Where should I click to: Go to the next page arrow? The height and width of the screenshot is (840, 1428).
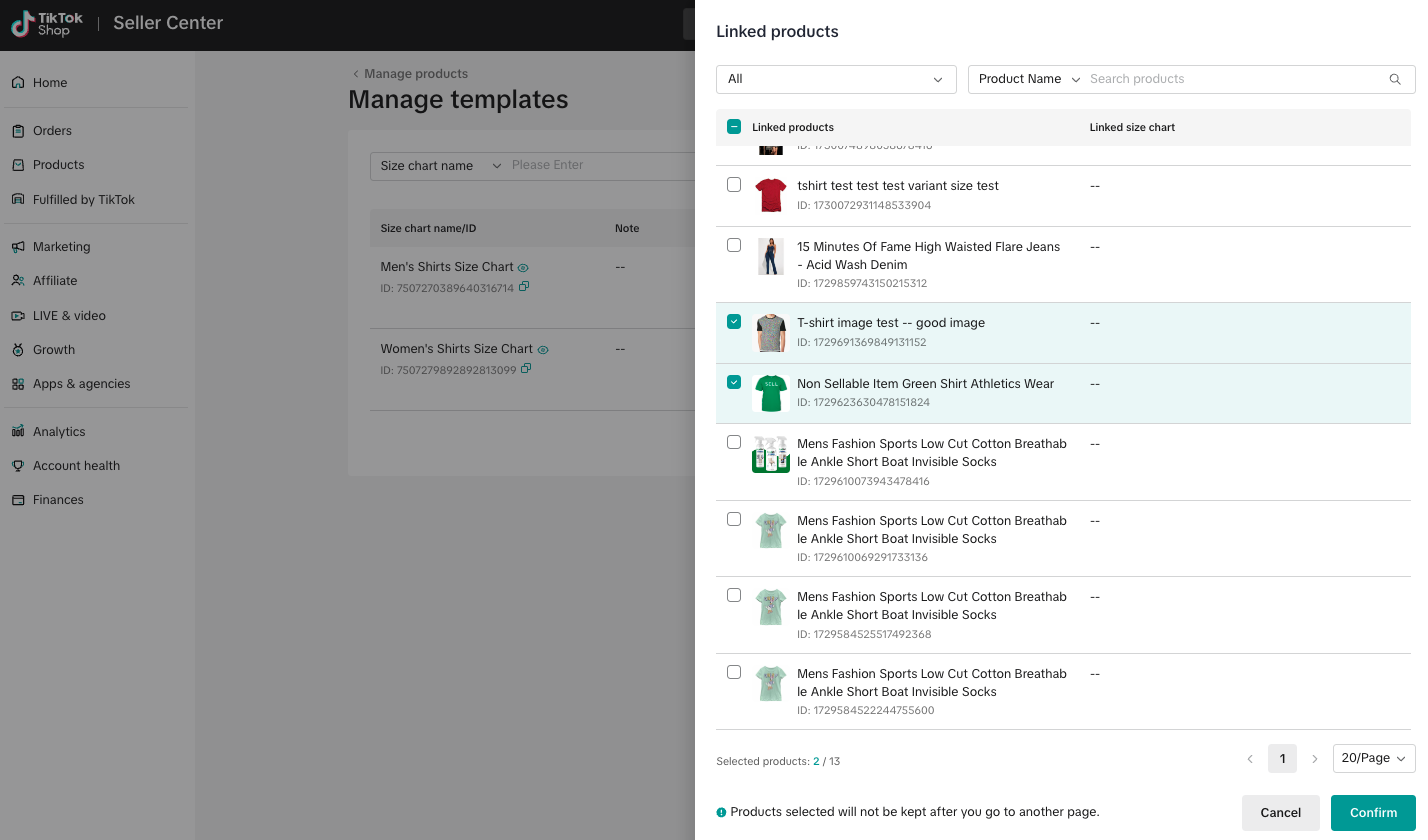[x=1315, y=759]
